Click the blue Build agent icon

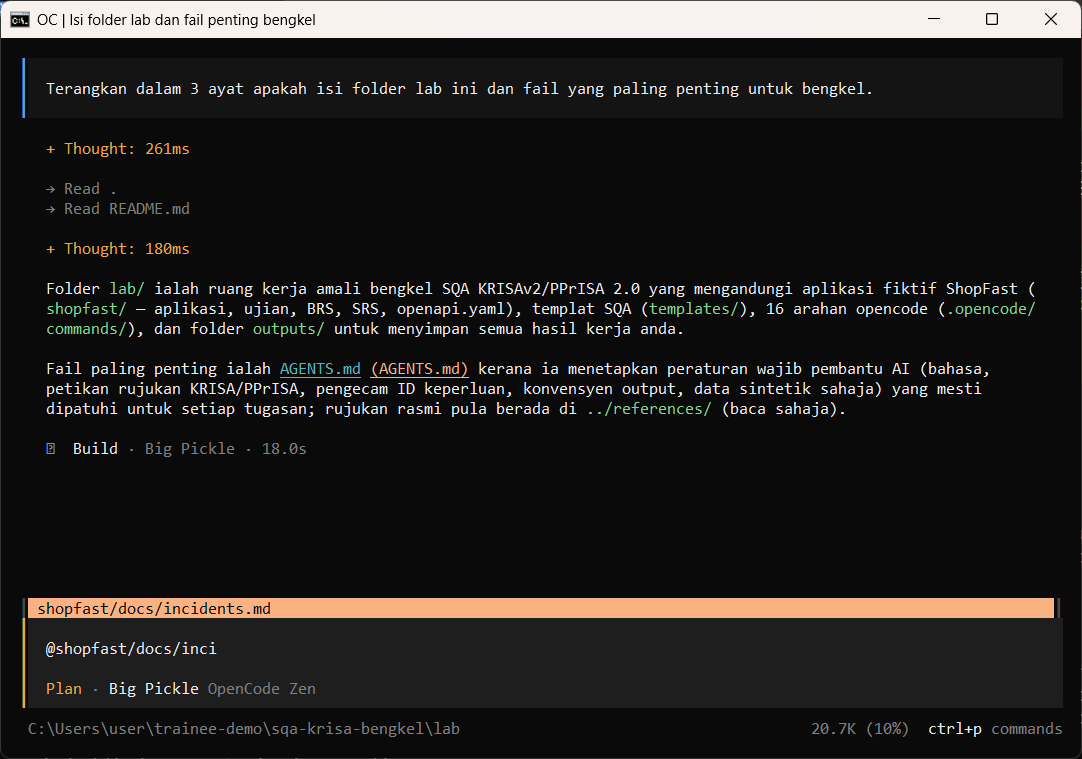pyautogui.click(x=50, y=448)
